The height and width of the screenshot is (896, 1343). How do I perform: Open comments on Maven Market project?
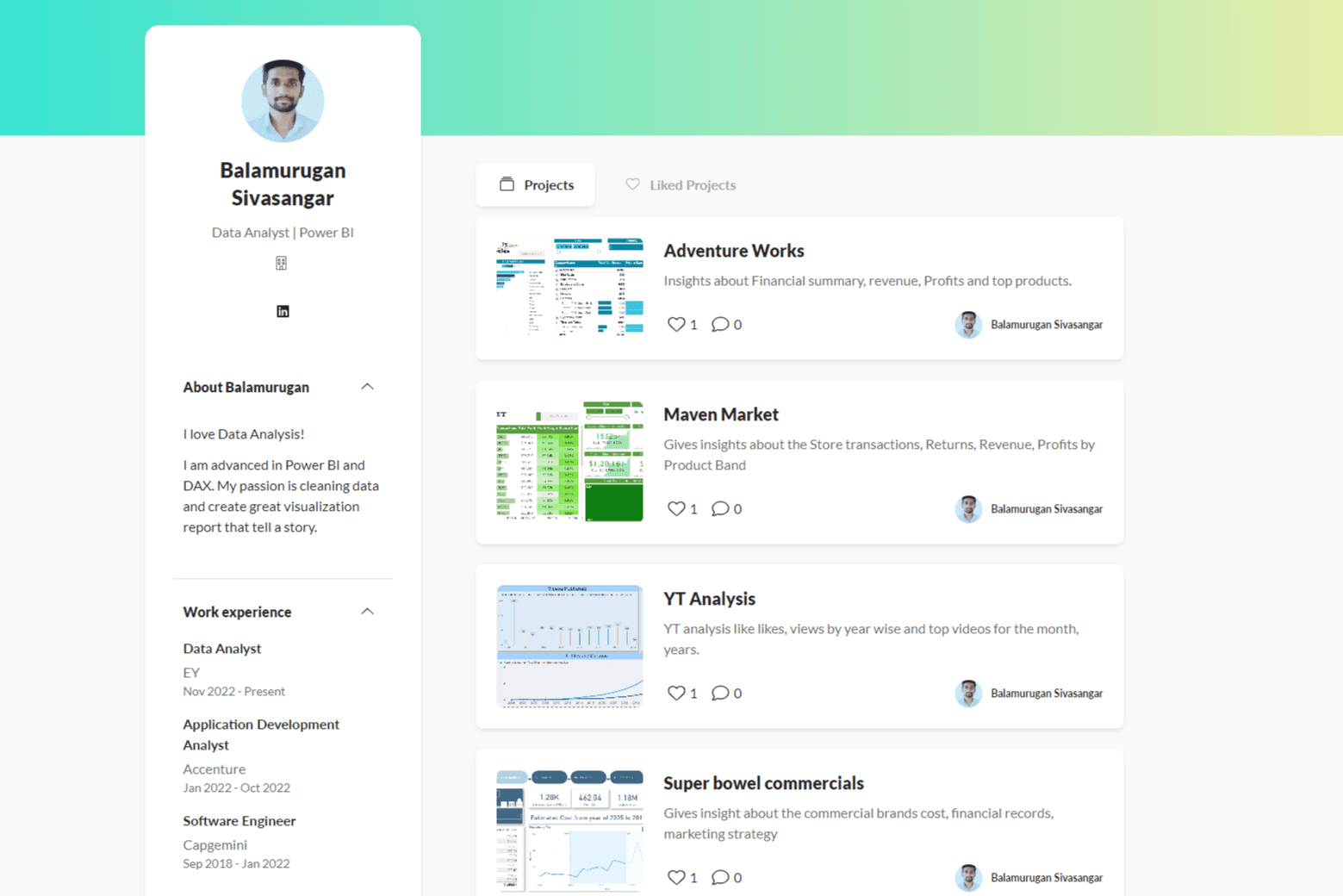pyautogui.click(x=720, y=508)
